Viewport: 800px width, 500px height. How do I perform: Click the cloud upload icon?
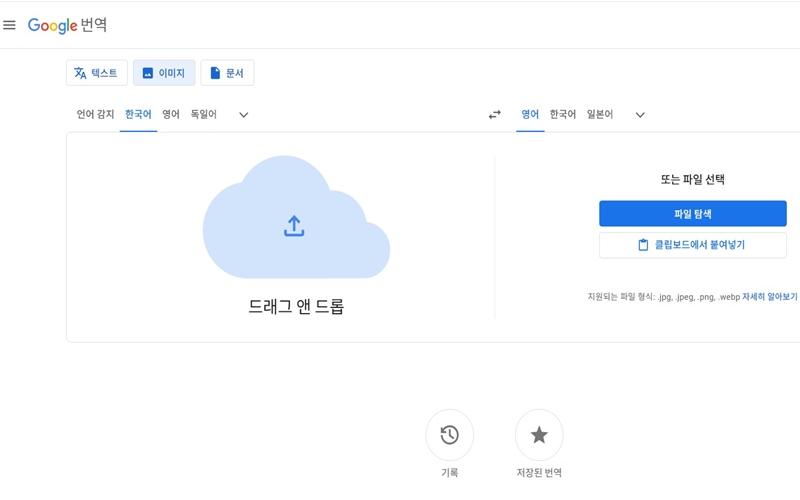coord(294,226)
